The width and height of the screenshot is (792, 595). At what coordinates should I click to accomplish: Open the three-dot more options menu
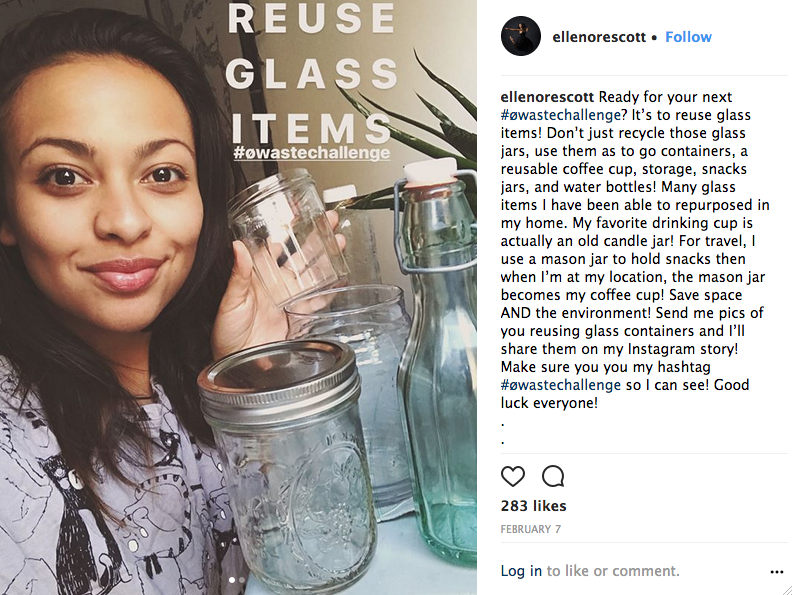[x=777, y=572]
